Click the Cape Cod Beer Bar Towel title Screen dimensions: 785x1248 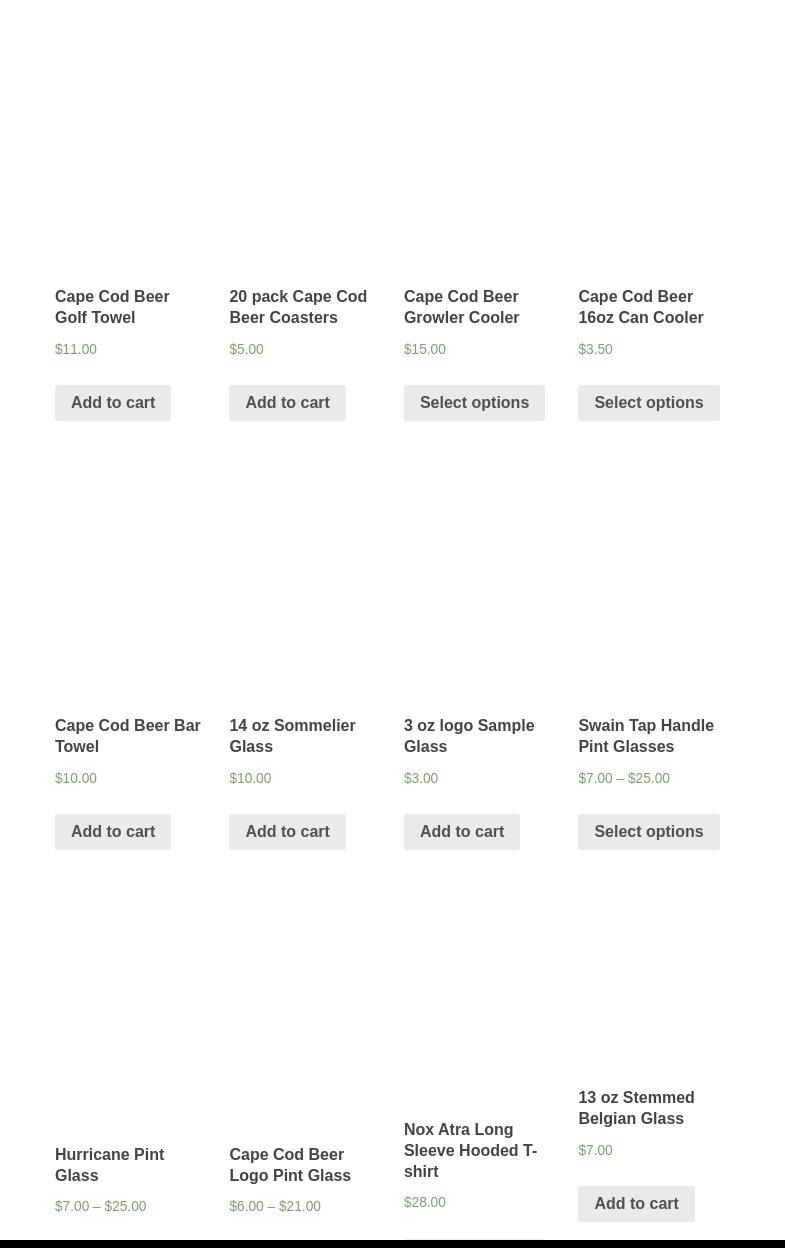click(127, 736)
